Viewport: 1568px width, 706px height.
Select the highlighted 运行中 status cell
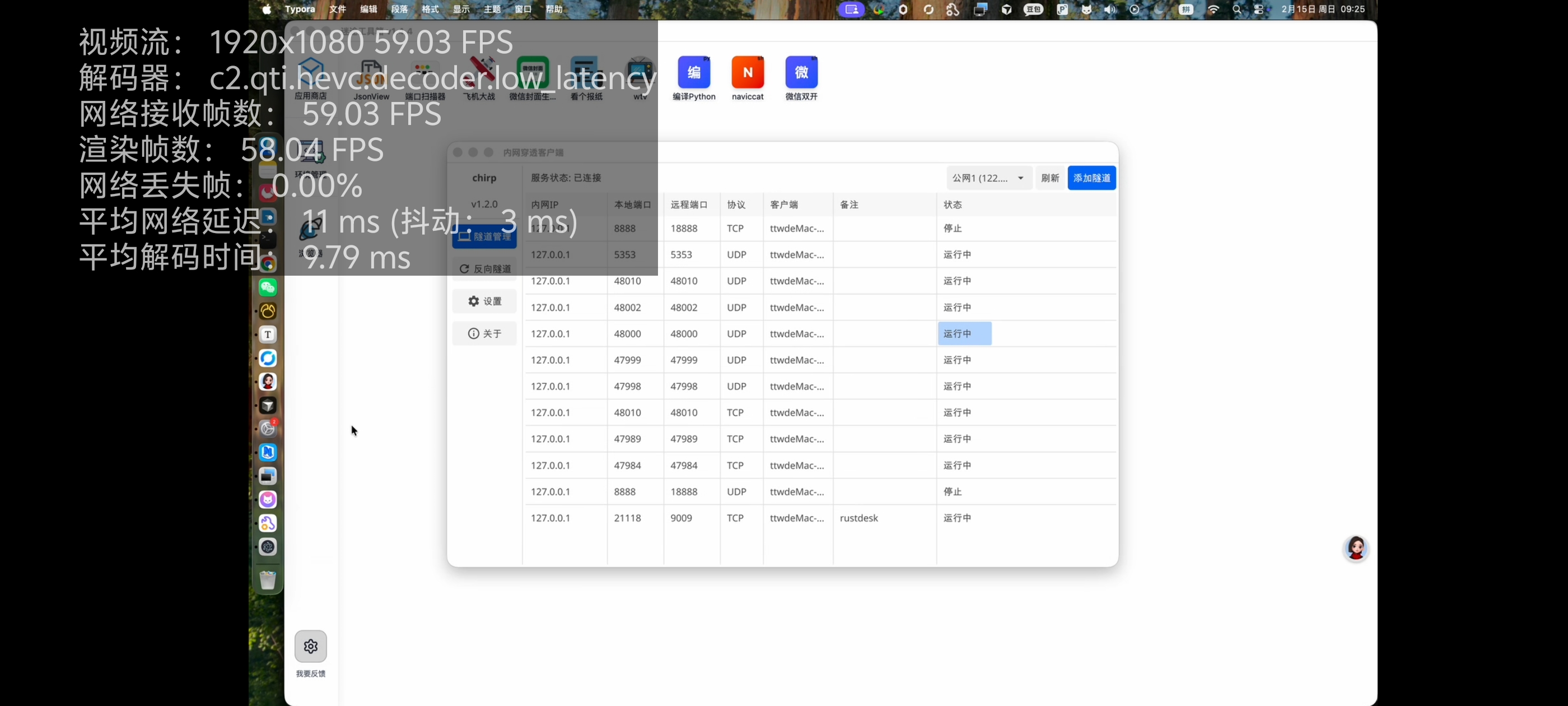(x=964, y=333)
